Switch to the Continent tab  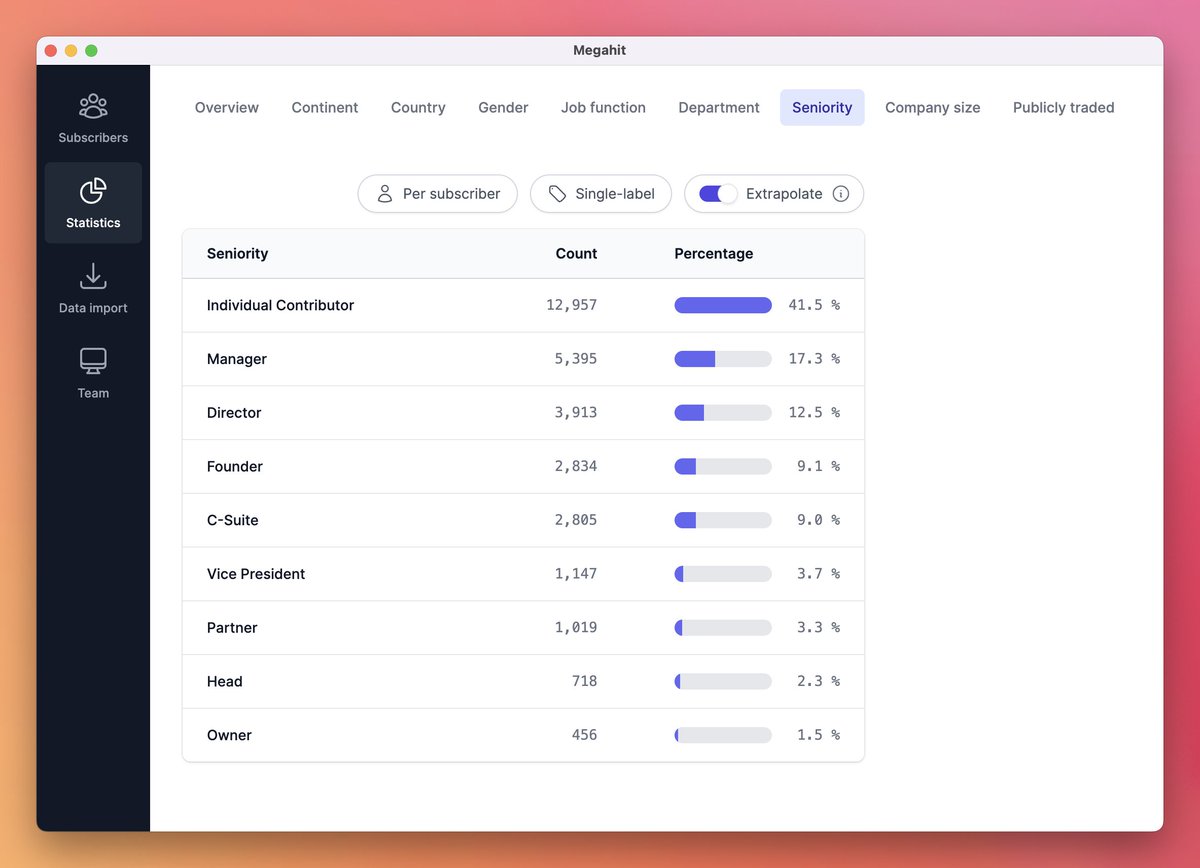325,107
